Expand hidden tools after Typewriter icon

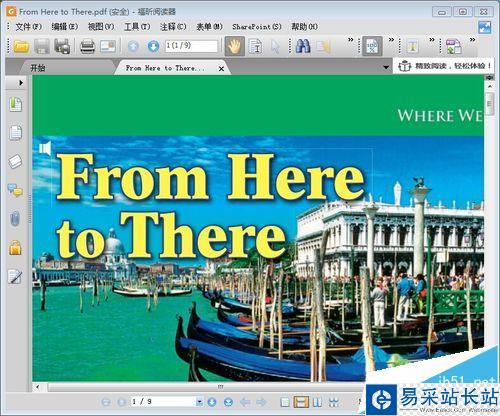tap(432, 40)
